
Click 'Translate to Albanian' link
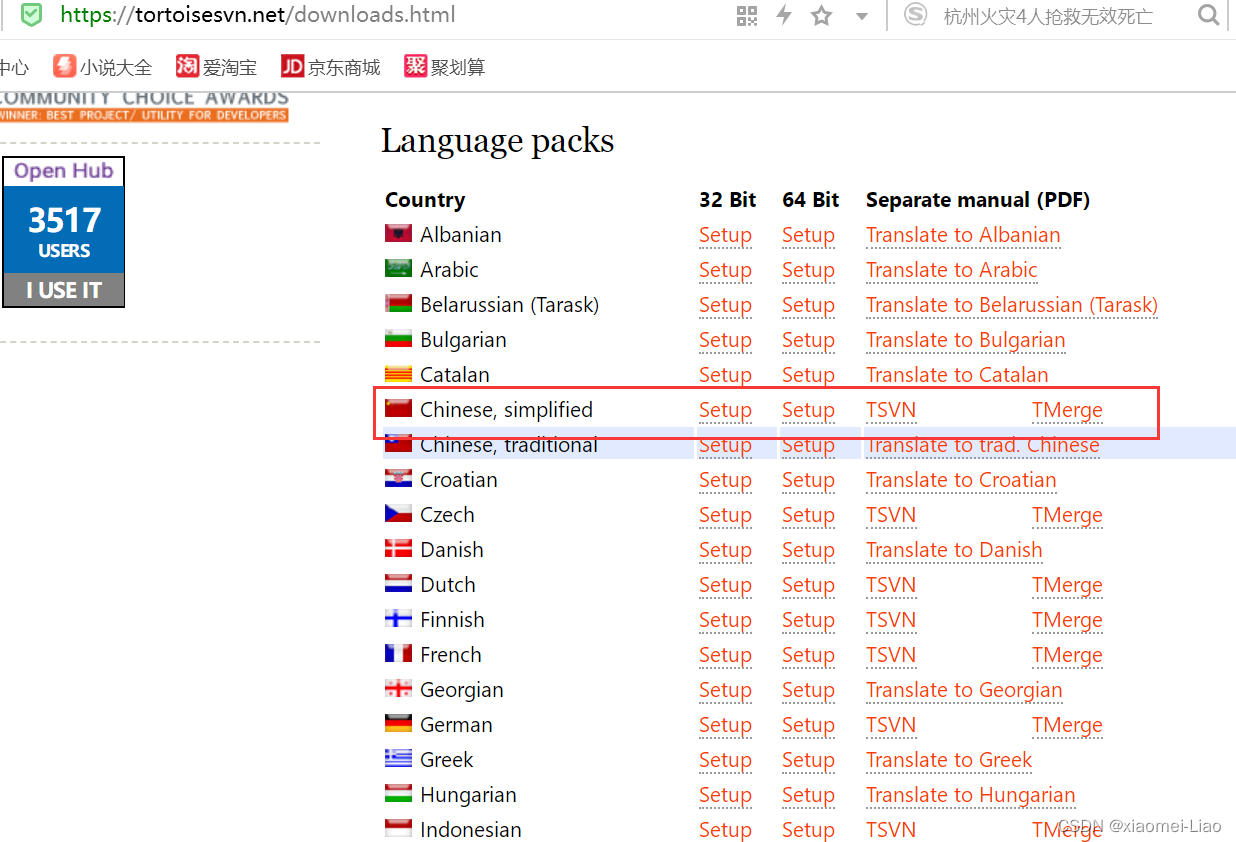963,235
